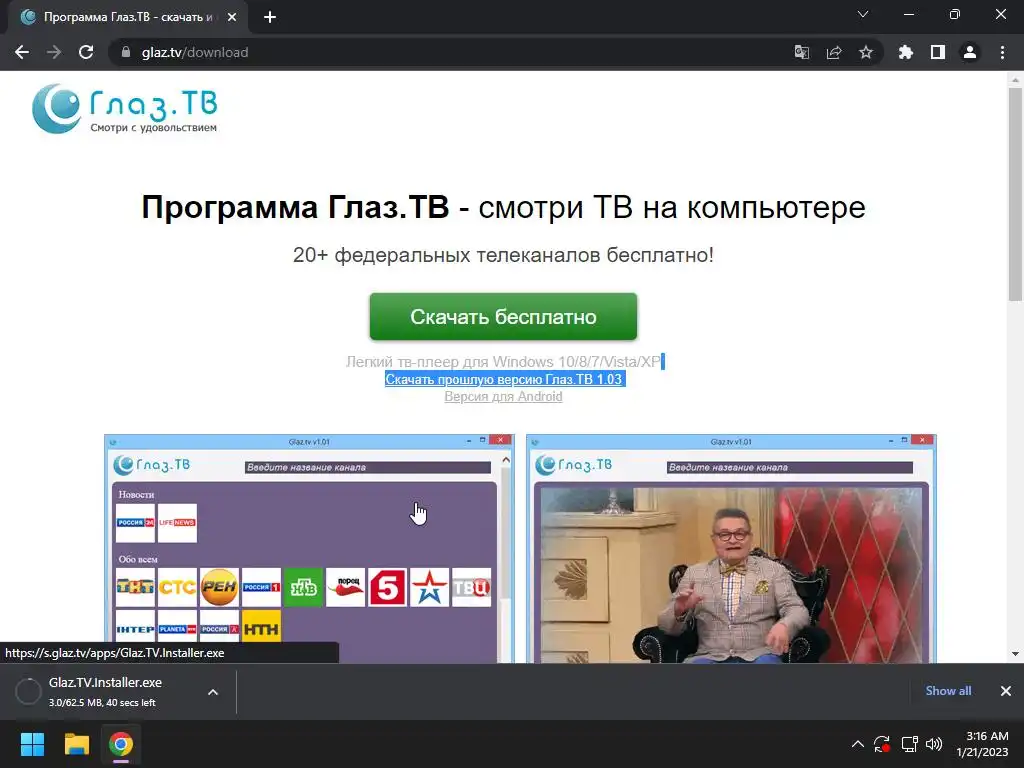Image resolution: width=1024 pixels, height=768 pixels.
Task: Click the НТВ channel icon
Action: point(303,587)
